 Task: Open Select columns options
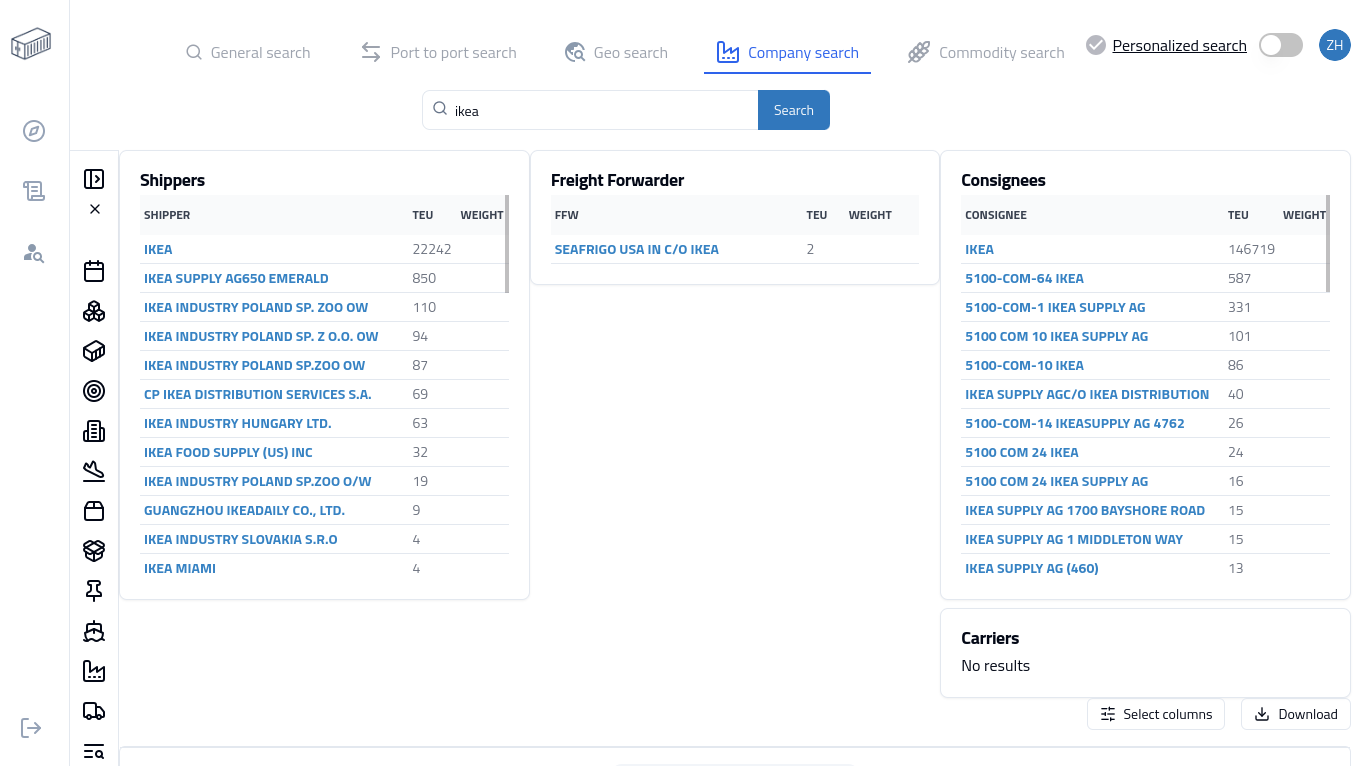pyautogui.click(x=1156, y=714)
